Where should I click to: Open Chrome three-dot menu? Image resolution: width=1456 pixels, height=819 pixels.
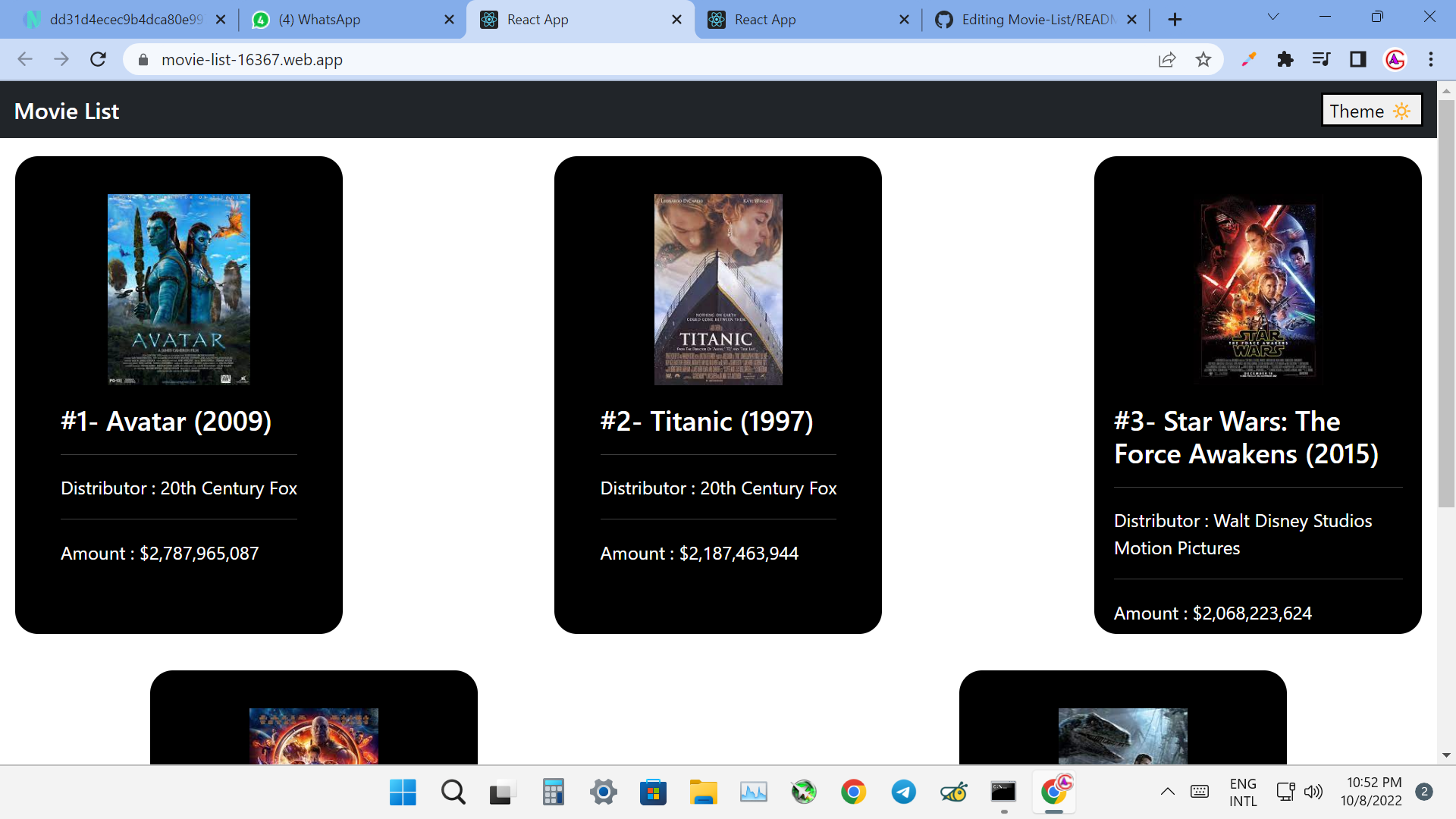click(x=1431, y=59)
